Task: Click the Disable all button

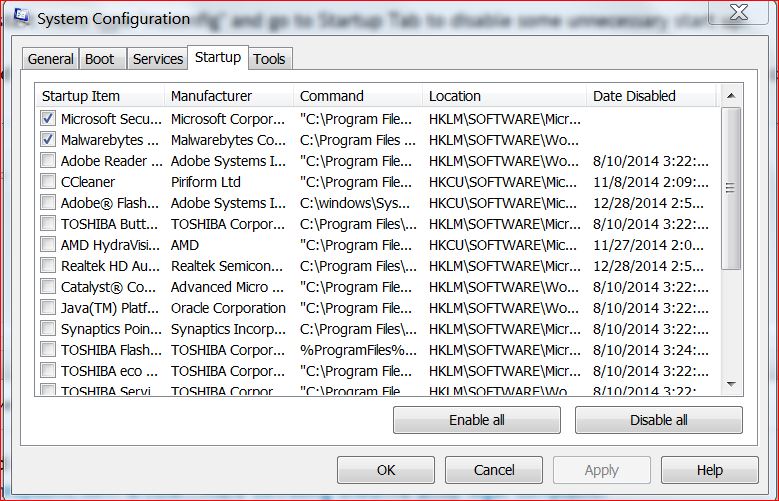Action: tap(658, 420)
